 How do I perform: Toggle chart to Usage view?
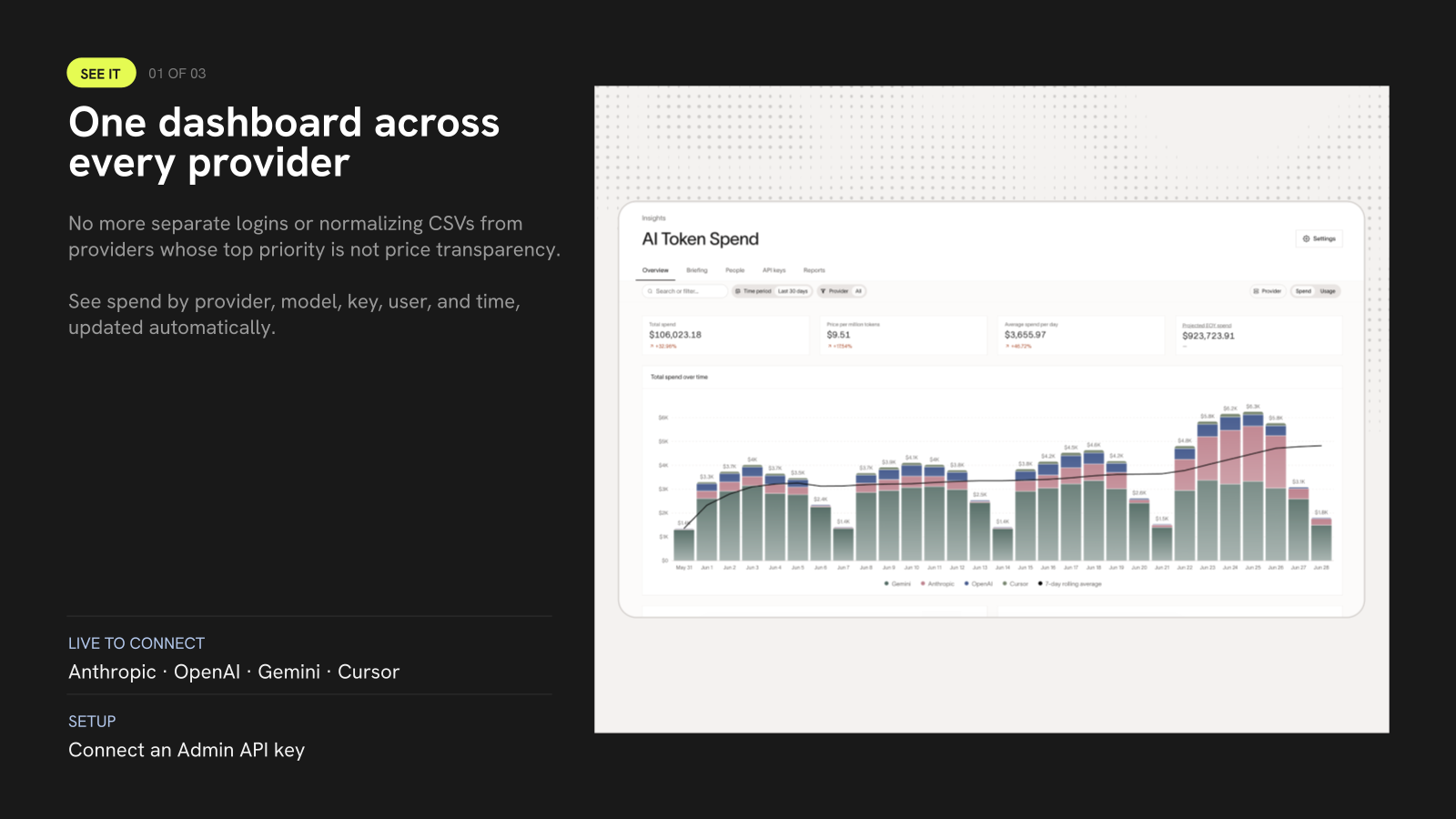click(1329, 291)
